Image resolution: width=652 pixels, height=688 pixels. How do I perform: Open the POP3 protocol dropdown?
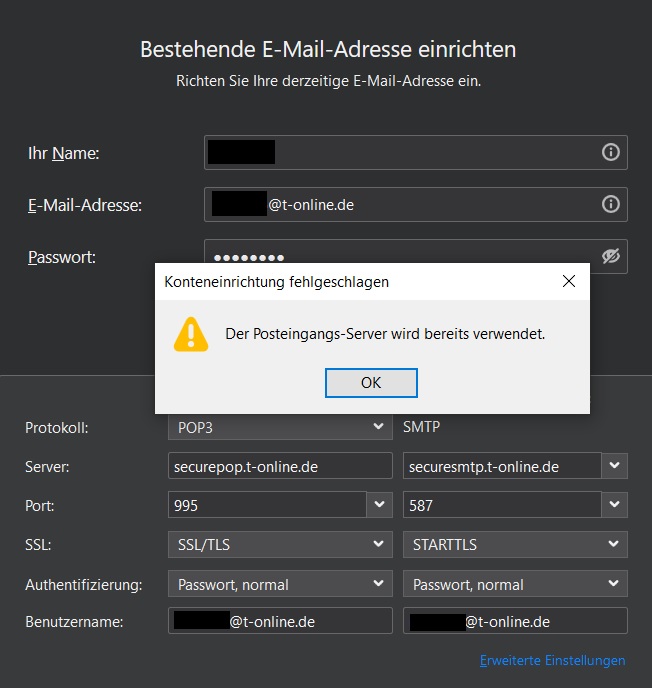point(279,427)
